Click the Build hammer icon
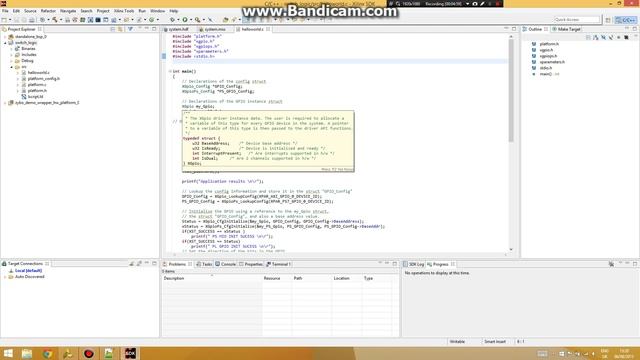 (55, 20)
